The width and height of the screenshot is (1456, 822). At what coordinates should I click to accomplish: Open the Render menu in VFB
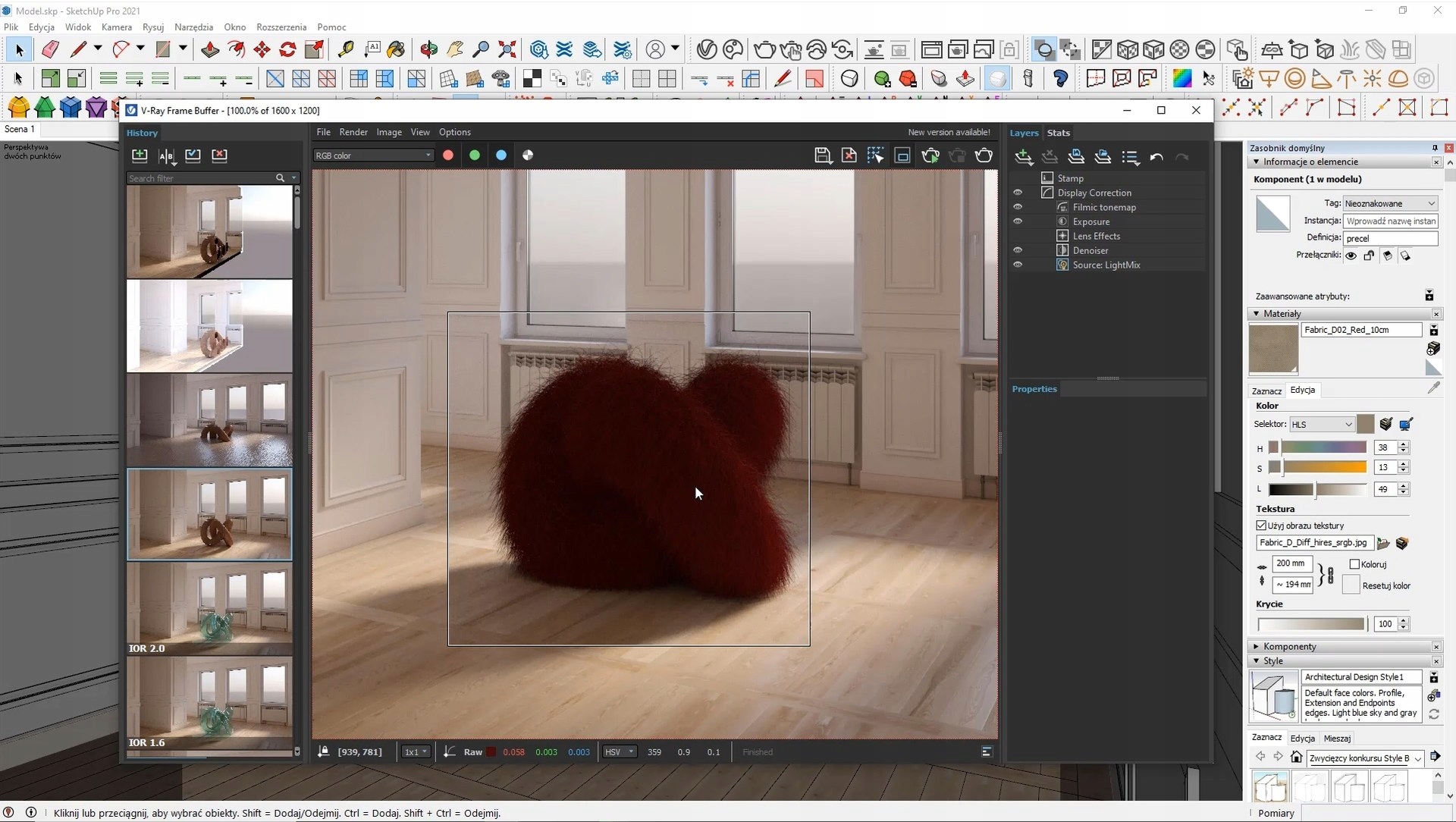coord(353,132)
